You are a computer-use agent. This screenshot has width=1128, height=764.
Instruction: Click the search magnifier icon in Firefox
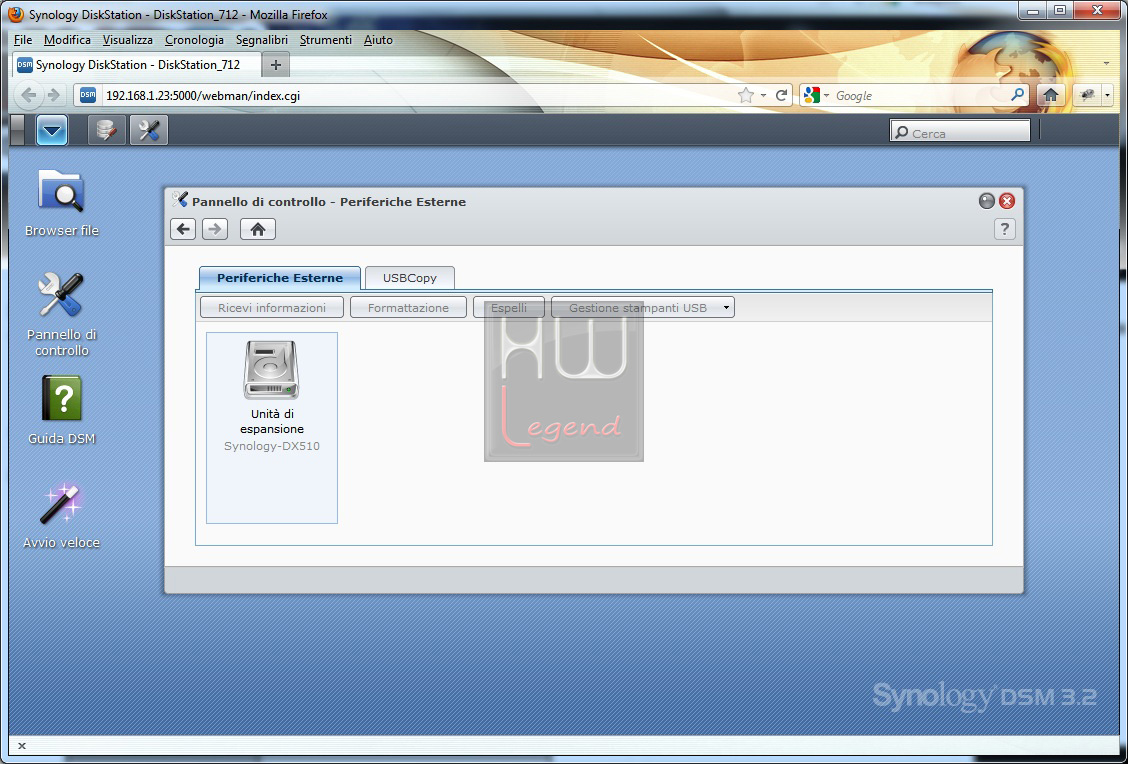1017,95
